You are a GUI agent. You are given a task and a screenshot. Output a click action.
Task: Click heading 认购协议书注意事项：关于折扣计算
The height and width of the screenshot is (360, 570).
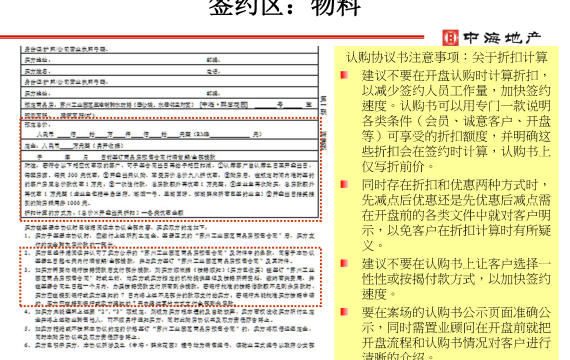point(446,57)
